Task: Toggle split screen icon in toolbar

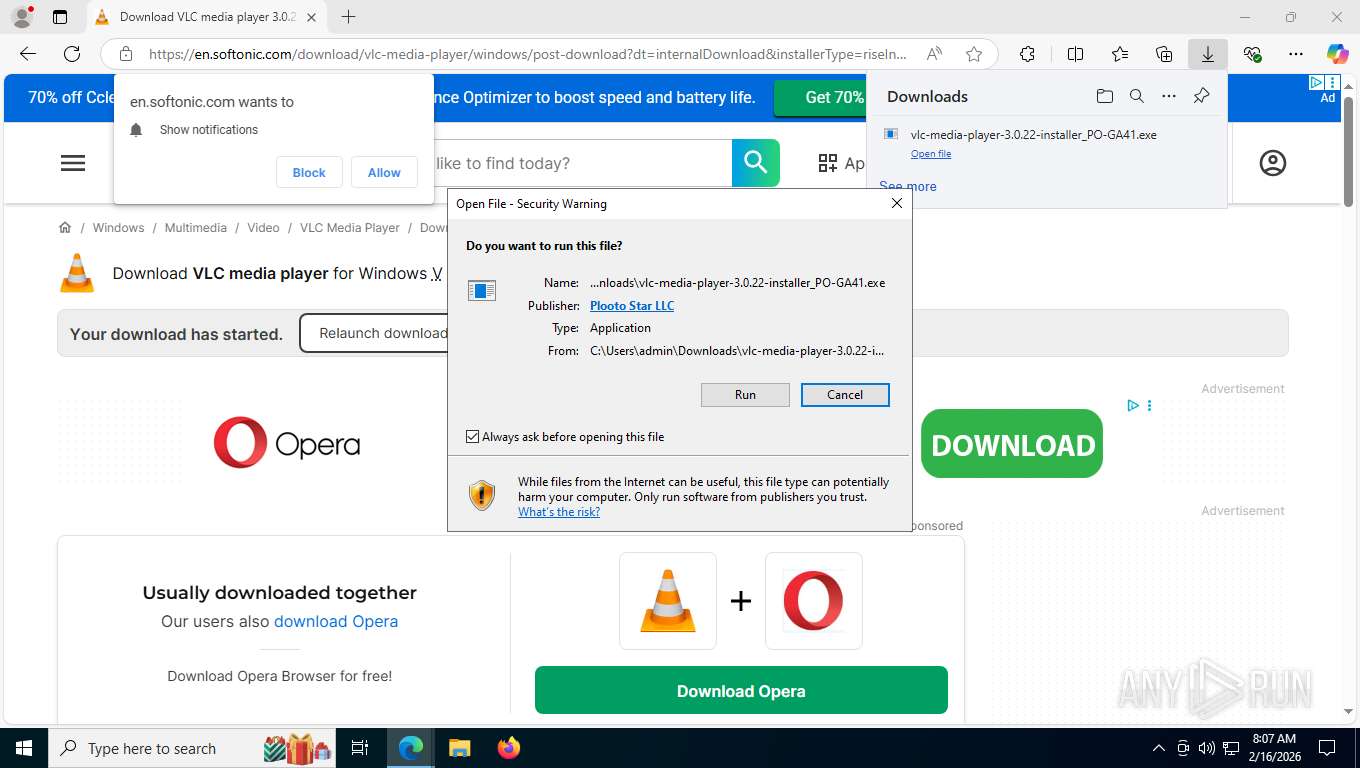Action: (x=1075, y=54)
